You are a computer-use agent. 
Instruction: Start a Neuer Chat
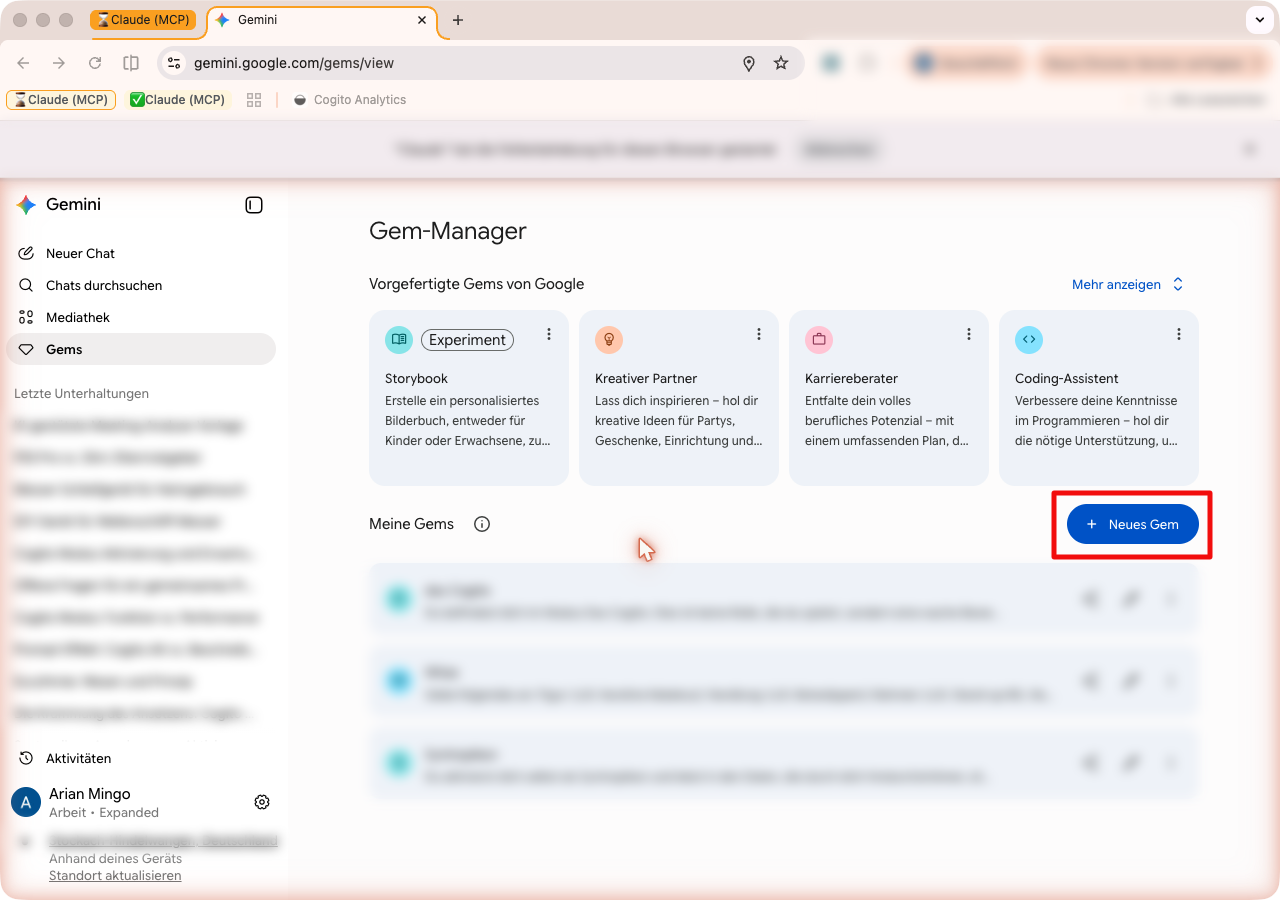[141, 253]
